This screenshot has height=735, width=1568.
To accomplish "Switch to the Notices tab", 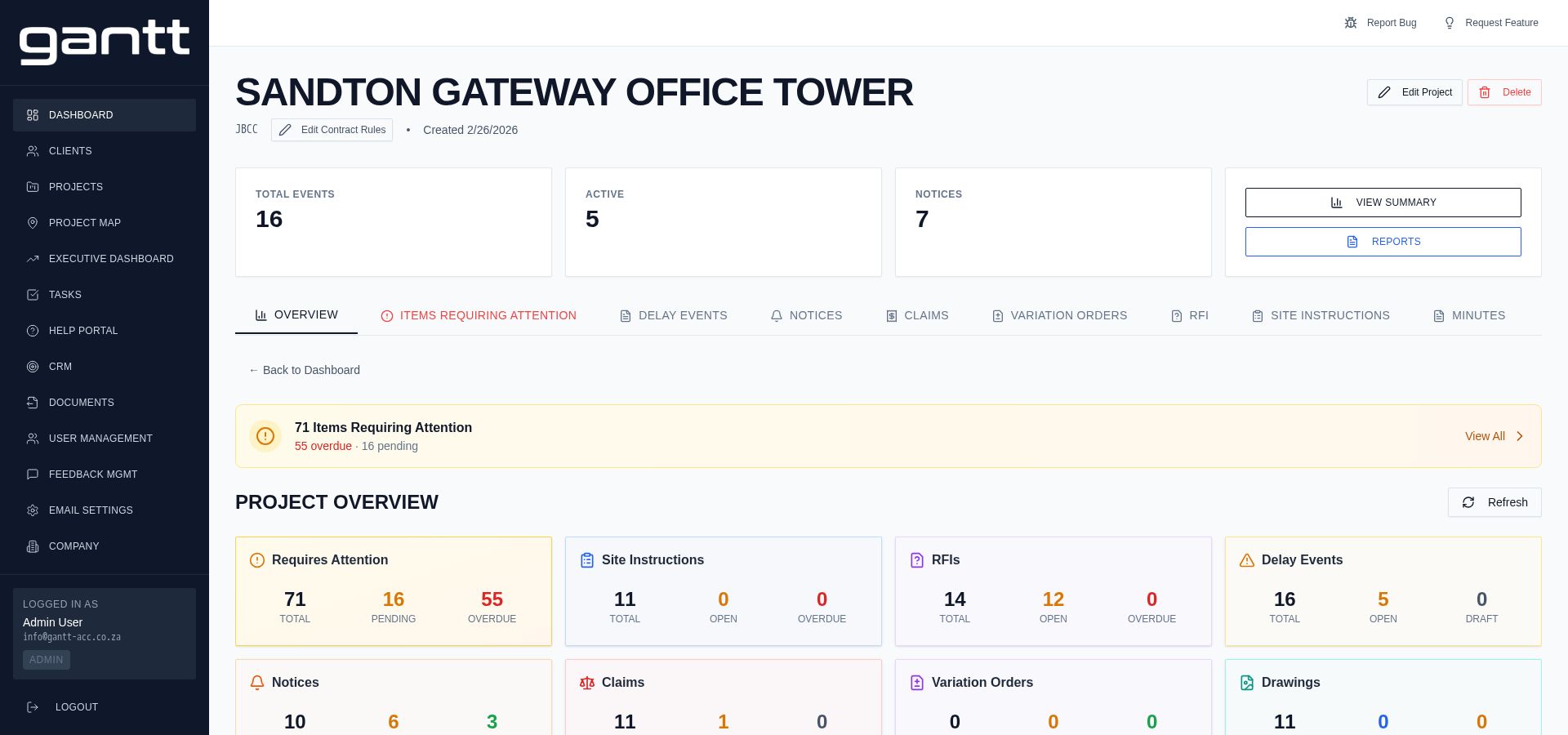I will pyautogui.click(x=806, y=316).
